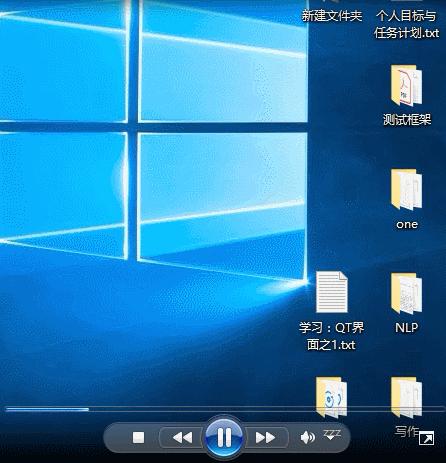Rewind using the double left arrow button
446x463 pixels.
click(x=183, y=437)
